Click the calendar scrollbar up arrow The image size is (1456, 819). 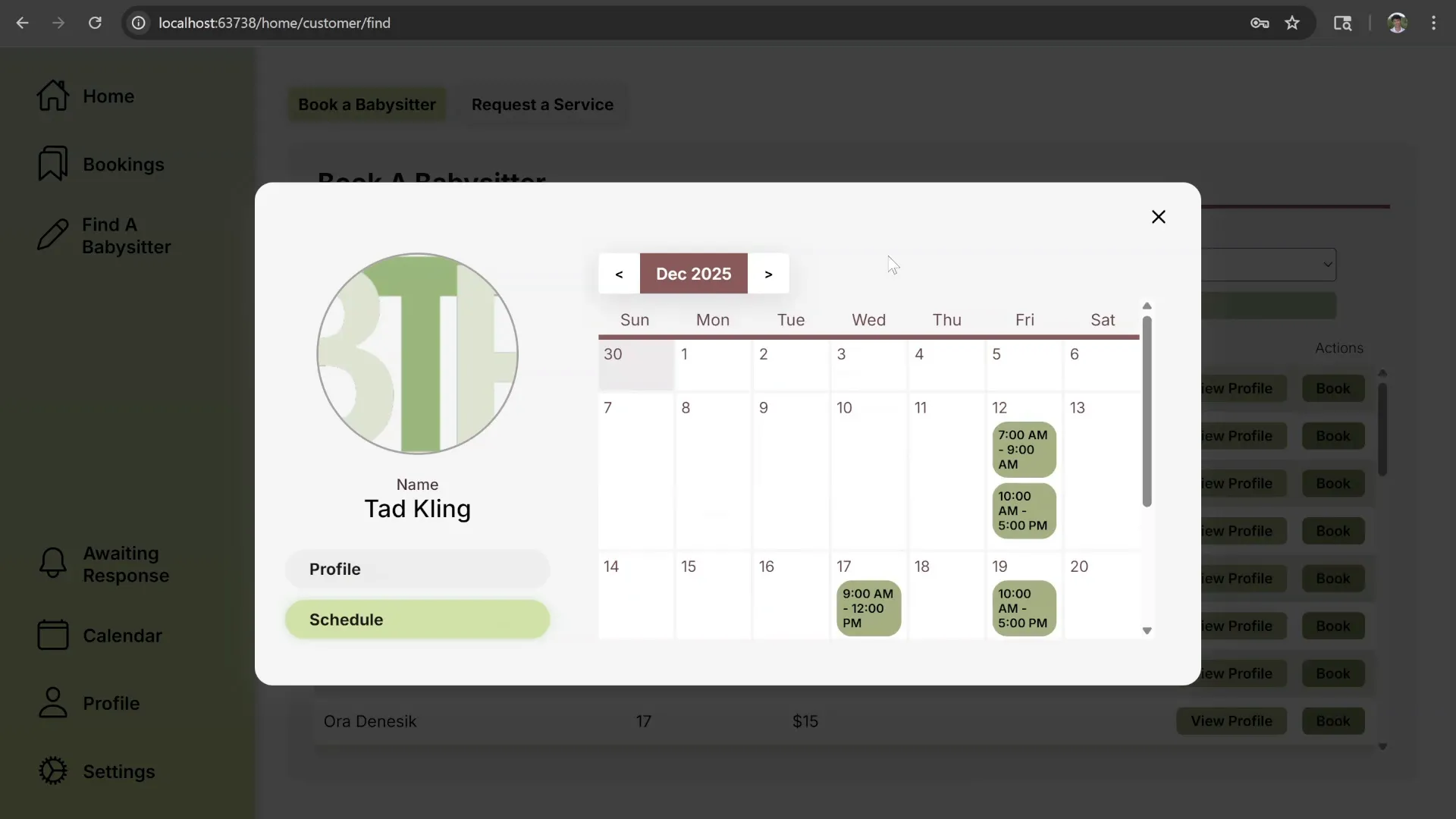point(1147,306)
